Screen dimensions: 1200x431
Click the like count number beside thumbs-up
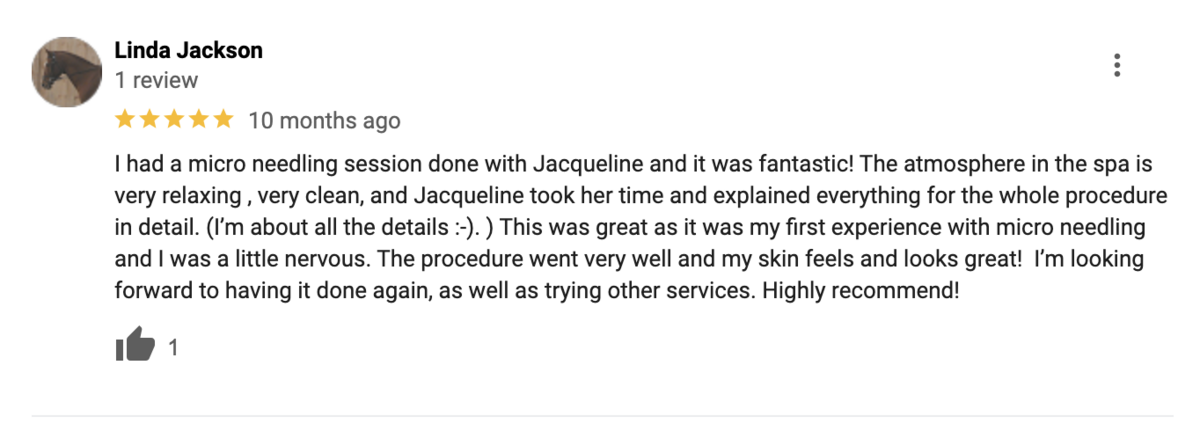click(173, 348)
